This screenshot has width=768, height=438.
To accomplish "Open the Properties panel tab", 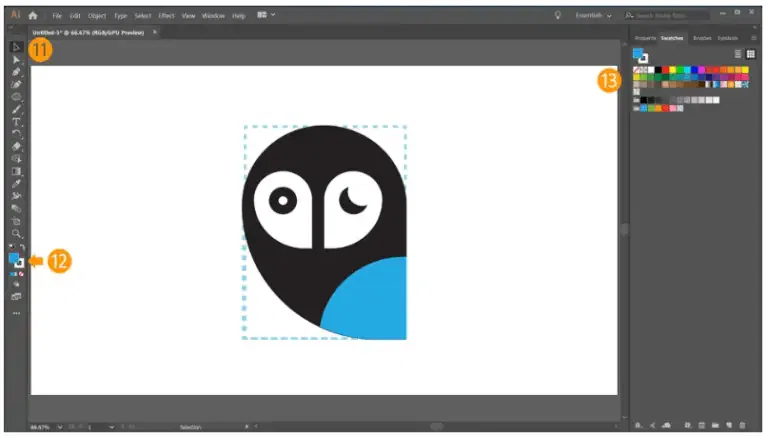I will point(646,38).
